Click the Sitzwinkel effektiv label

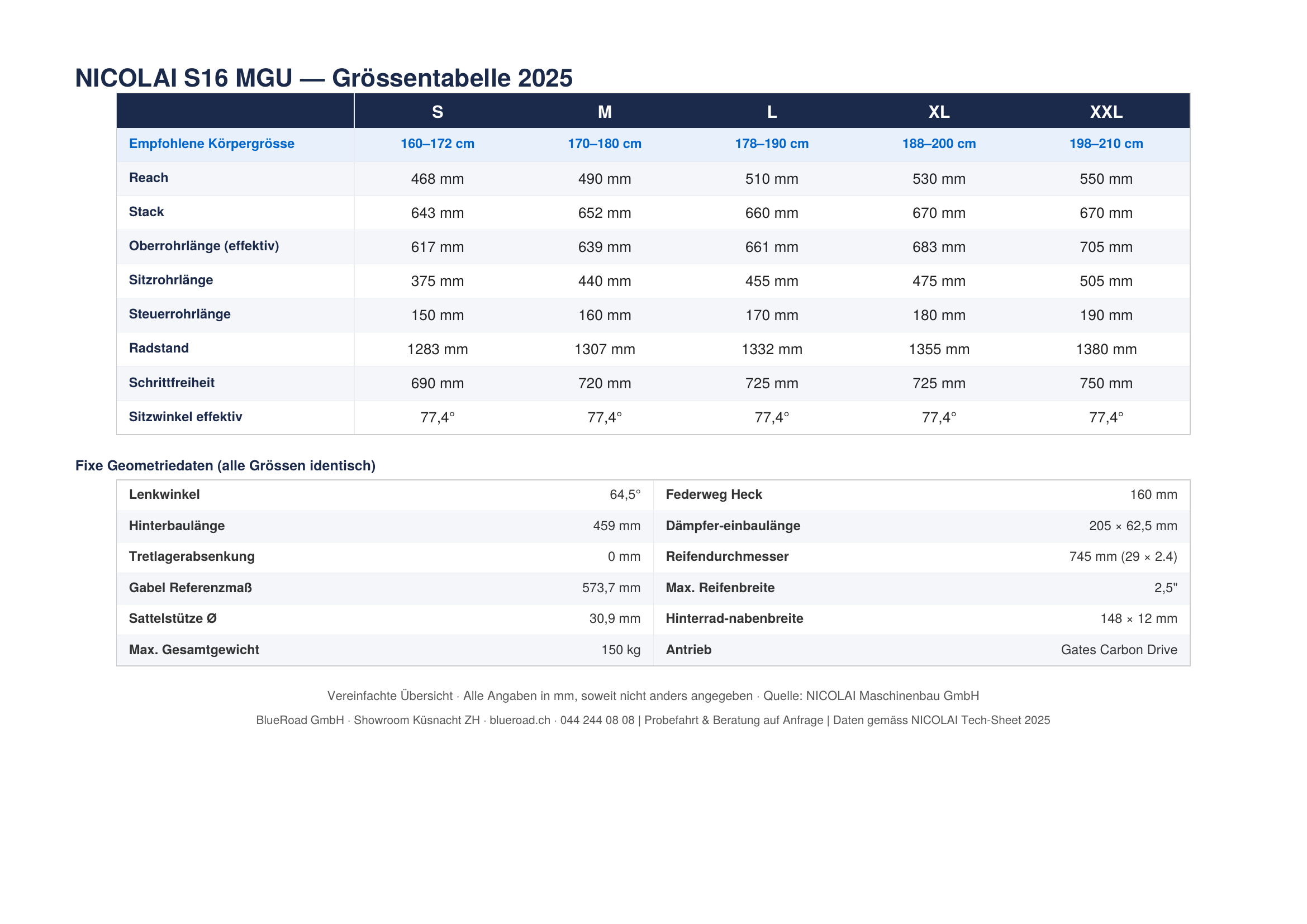[x=185, y=417]
